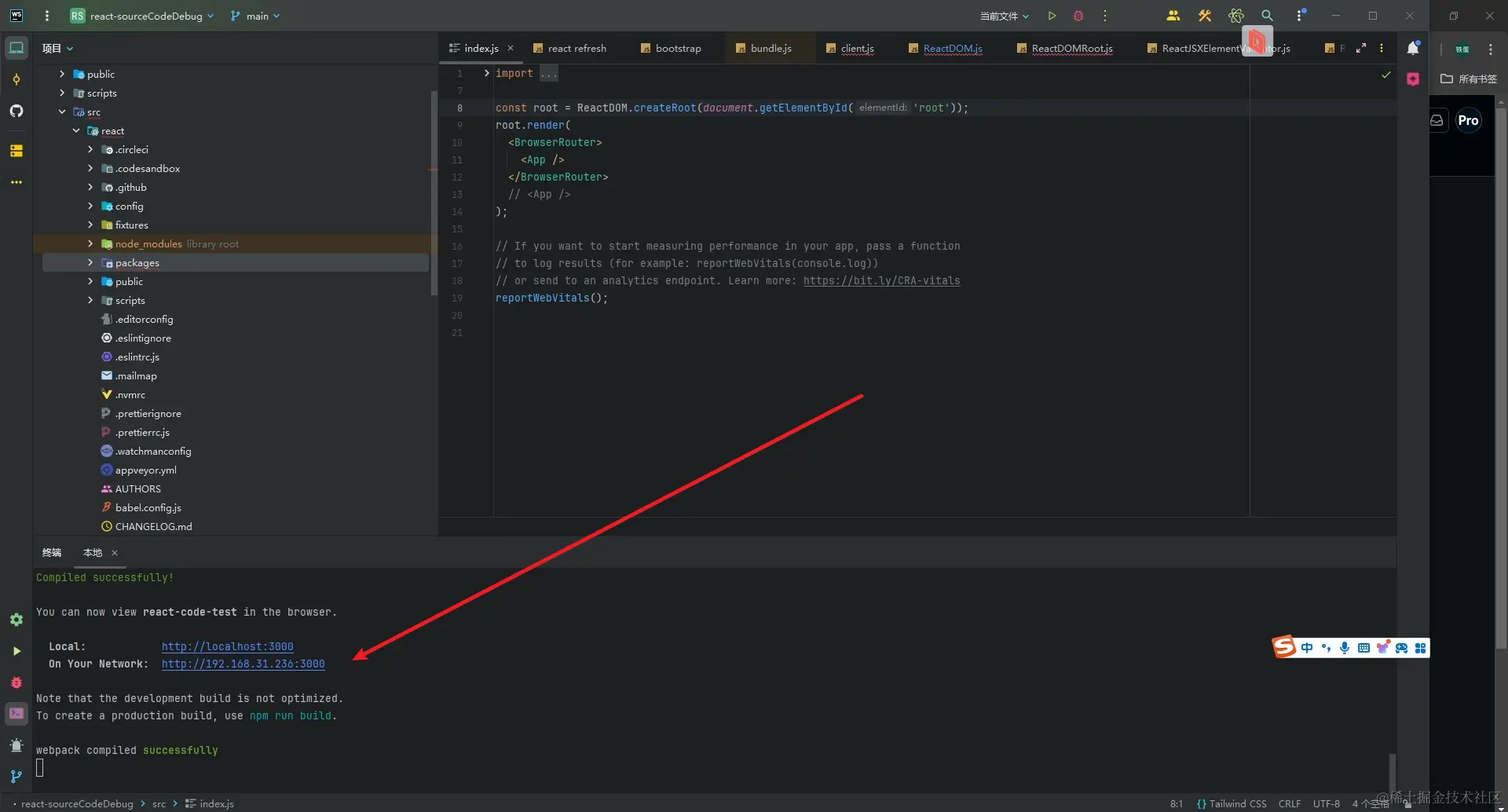Open the Problems siren icon in sidebar
Screen dimensions: 1508x812
[x=16, y=745]
